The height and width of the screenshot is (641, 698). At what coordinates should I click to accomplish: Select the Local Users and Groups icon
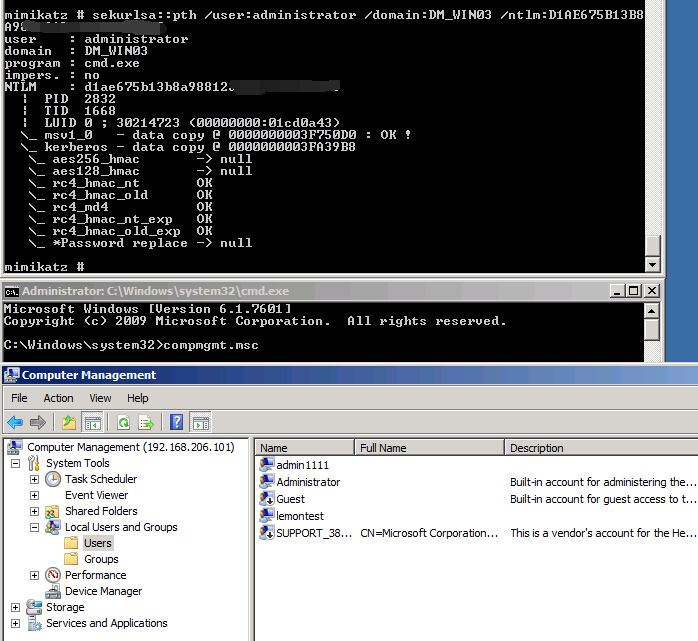point(53,527)
